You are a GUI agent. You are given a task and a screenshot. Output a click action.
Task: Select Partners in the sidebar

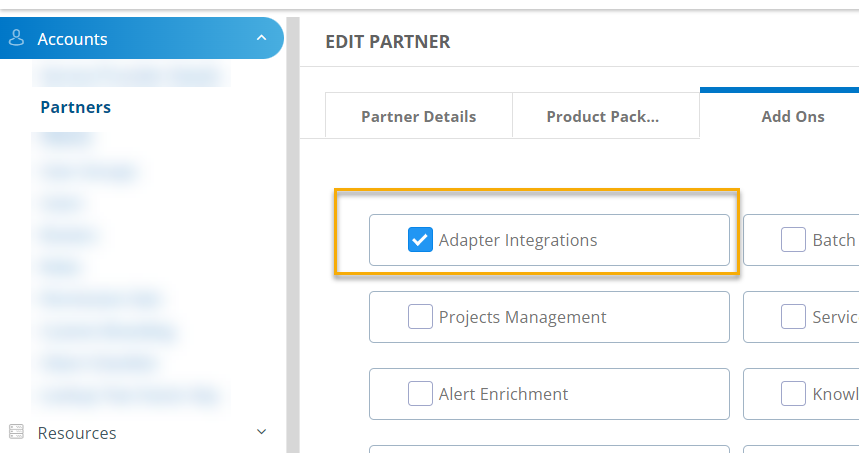[x=76, y=107]
